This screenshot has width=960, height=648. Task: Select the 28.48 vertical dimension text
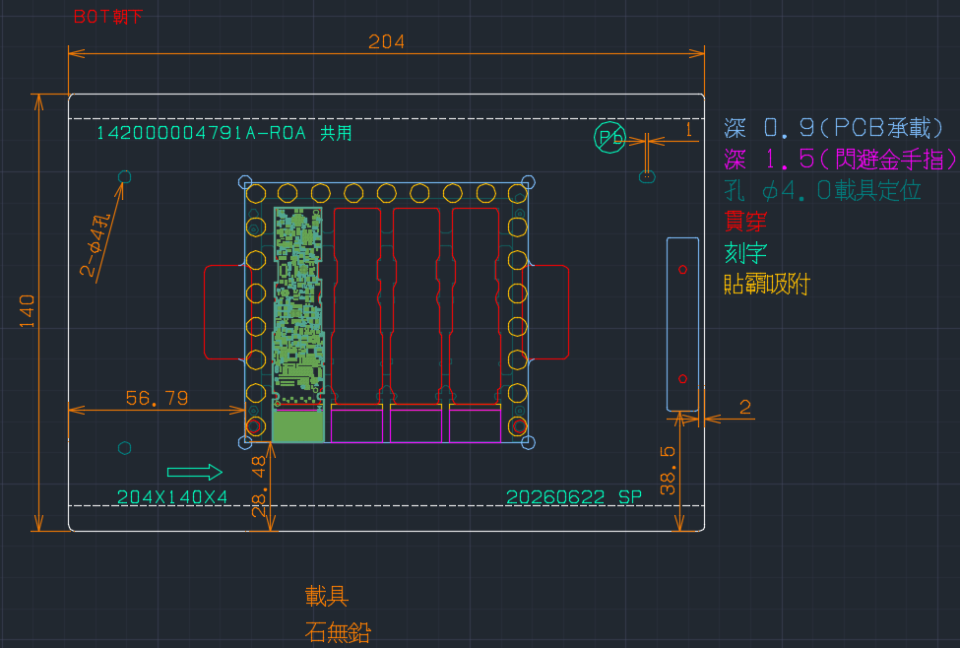(259, 486)
